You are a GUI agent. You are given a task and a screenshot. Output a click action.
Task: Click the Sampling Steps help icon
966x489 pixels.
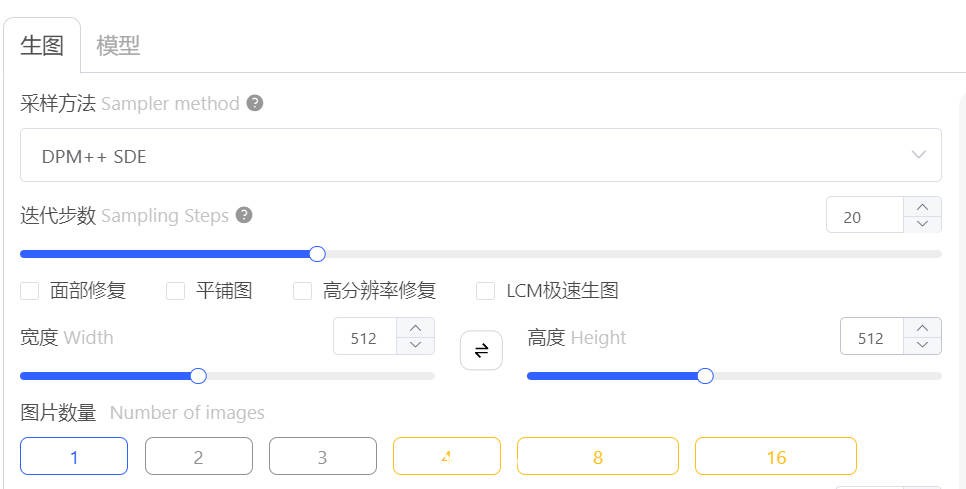[245, 215]
